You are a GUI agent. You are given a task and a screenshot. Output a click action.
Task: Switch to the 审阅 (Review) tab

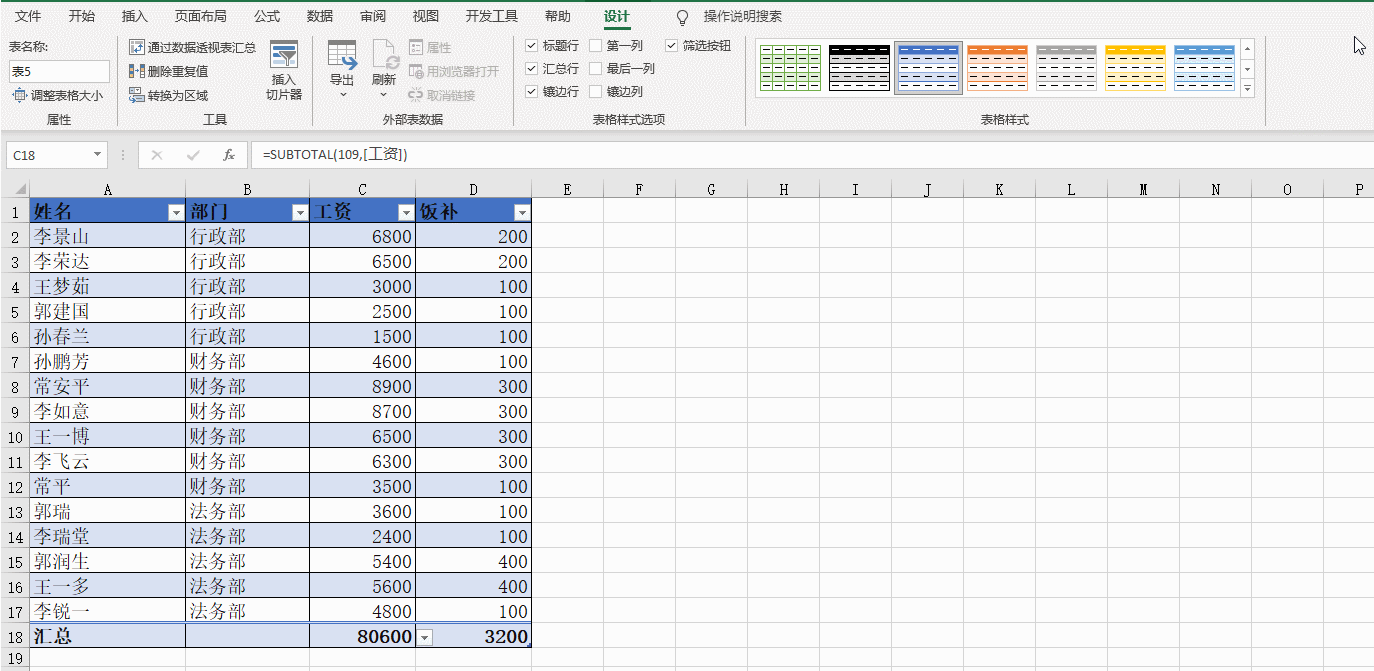pyautogui.click(x=373, y=17)
